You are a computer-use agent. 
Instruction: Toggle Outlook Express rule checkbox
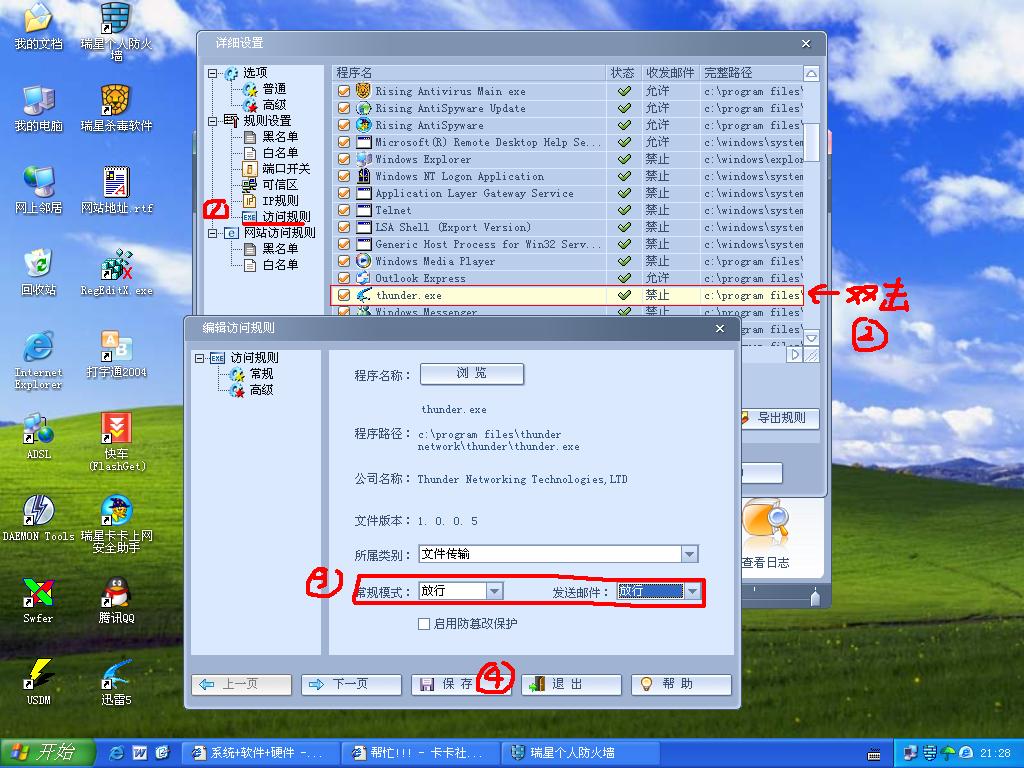click(x=344, y=278)
